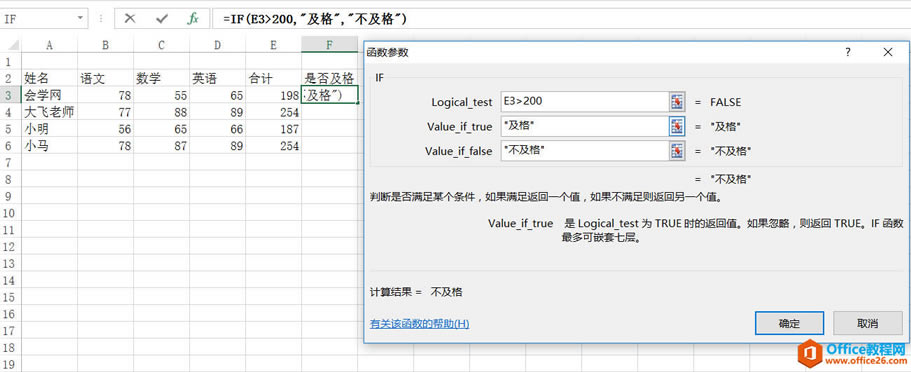
Task: Click cell containing 英语
Action: [217, 78]
